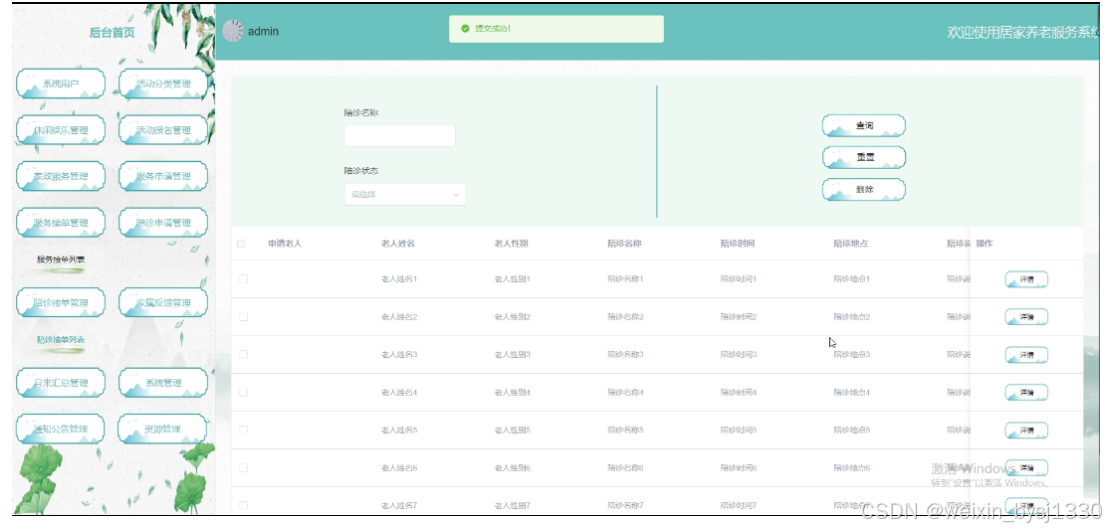Click the 重置 reset button

(864, 157)
